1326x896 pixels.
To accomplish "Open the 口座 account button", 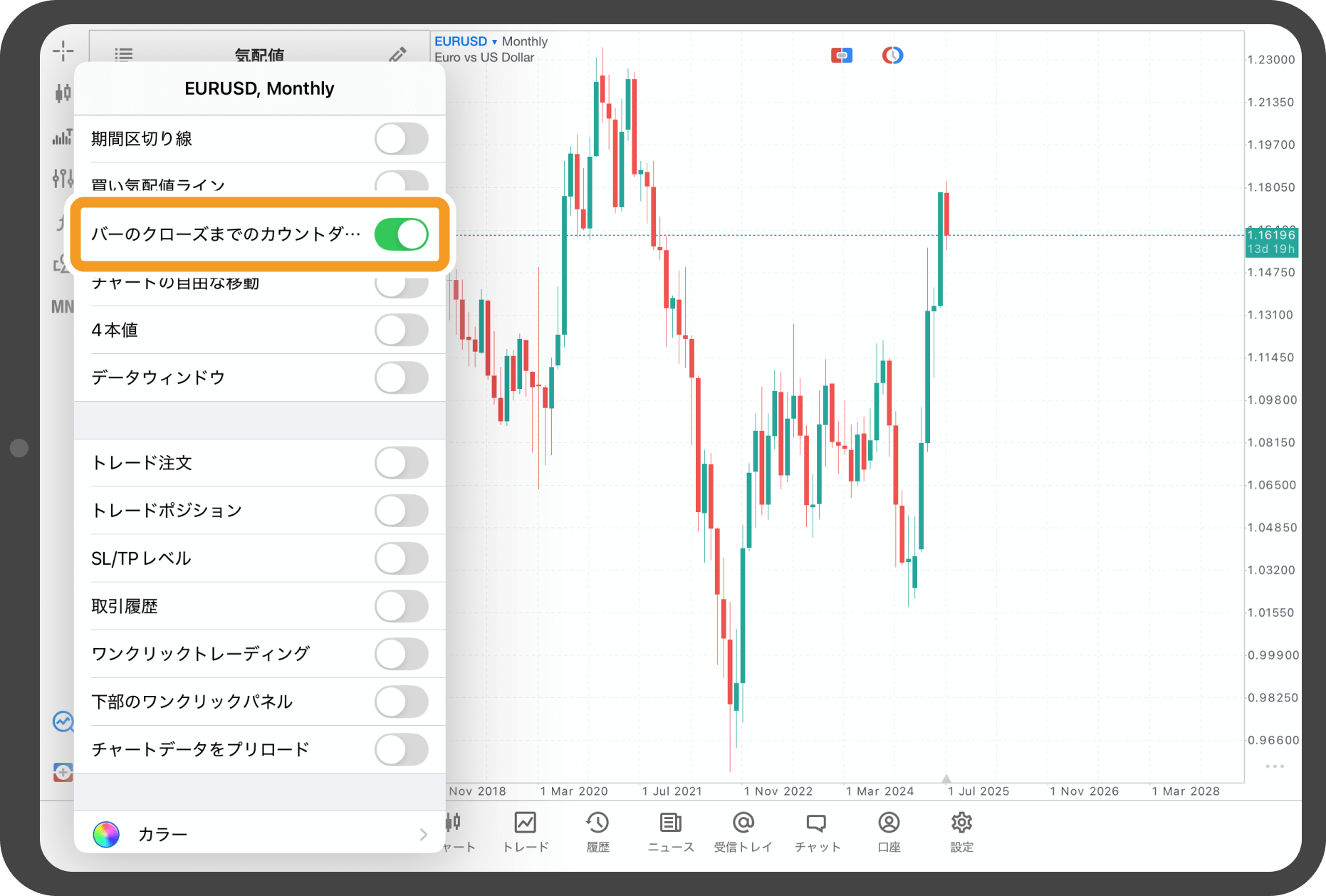I will tap(889, 830).
